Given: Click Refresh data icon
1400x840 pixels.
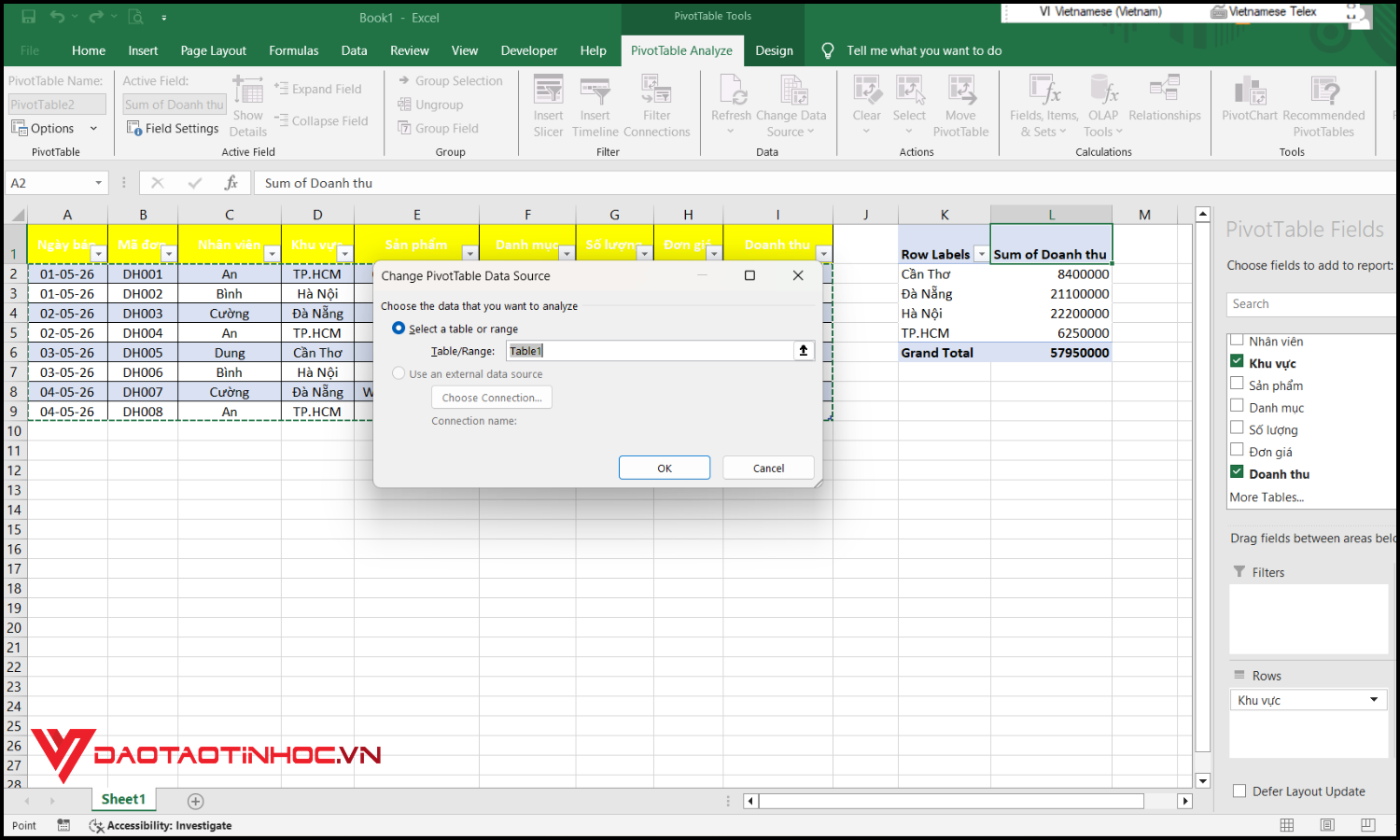Looking at the screenshot, I should point(731,91).
